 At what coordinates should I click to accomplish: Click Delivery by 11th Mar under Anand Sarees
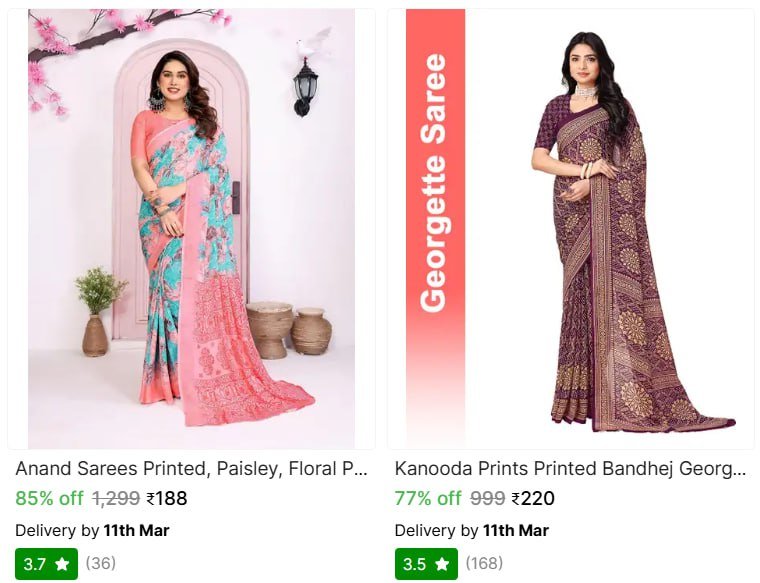click(92, 531)
